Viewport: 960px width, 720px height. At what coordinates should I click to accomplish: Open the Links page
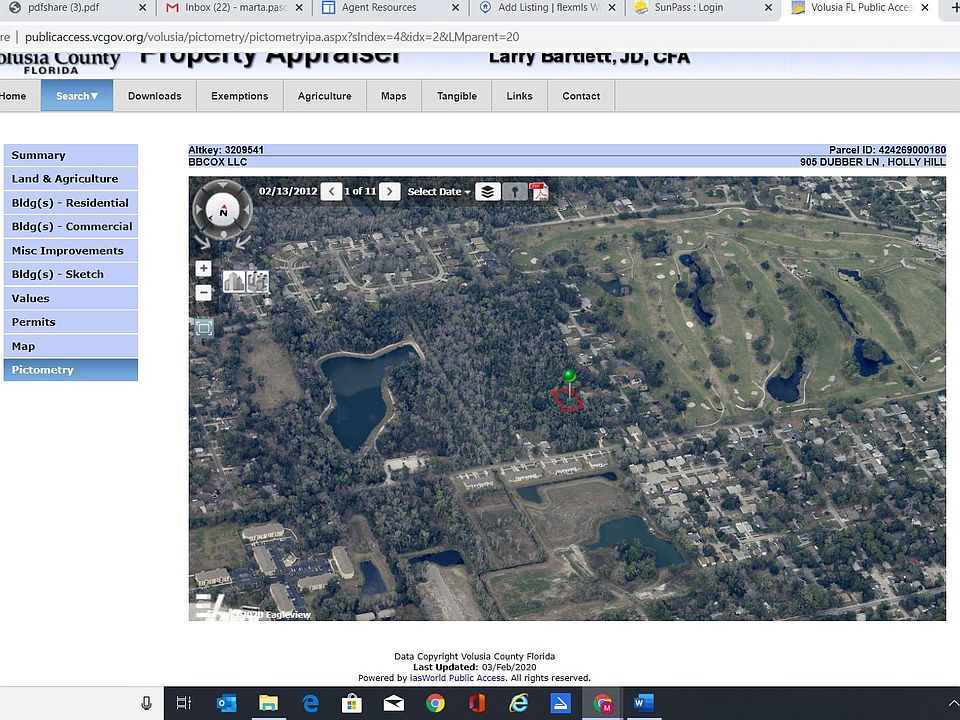[x=519, y=96]
